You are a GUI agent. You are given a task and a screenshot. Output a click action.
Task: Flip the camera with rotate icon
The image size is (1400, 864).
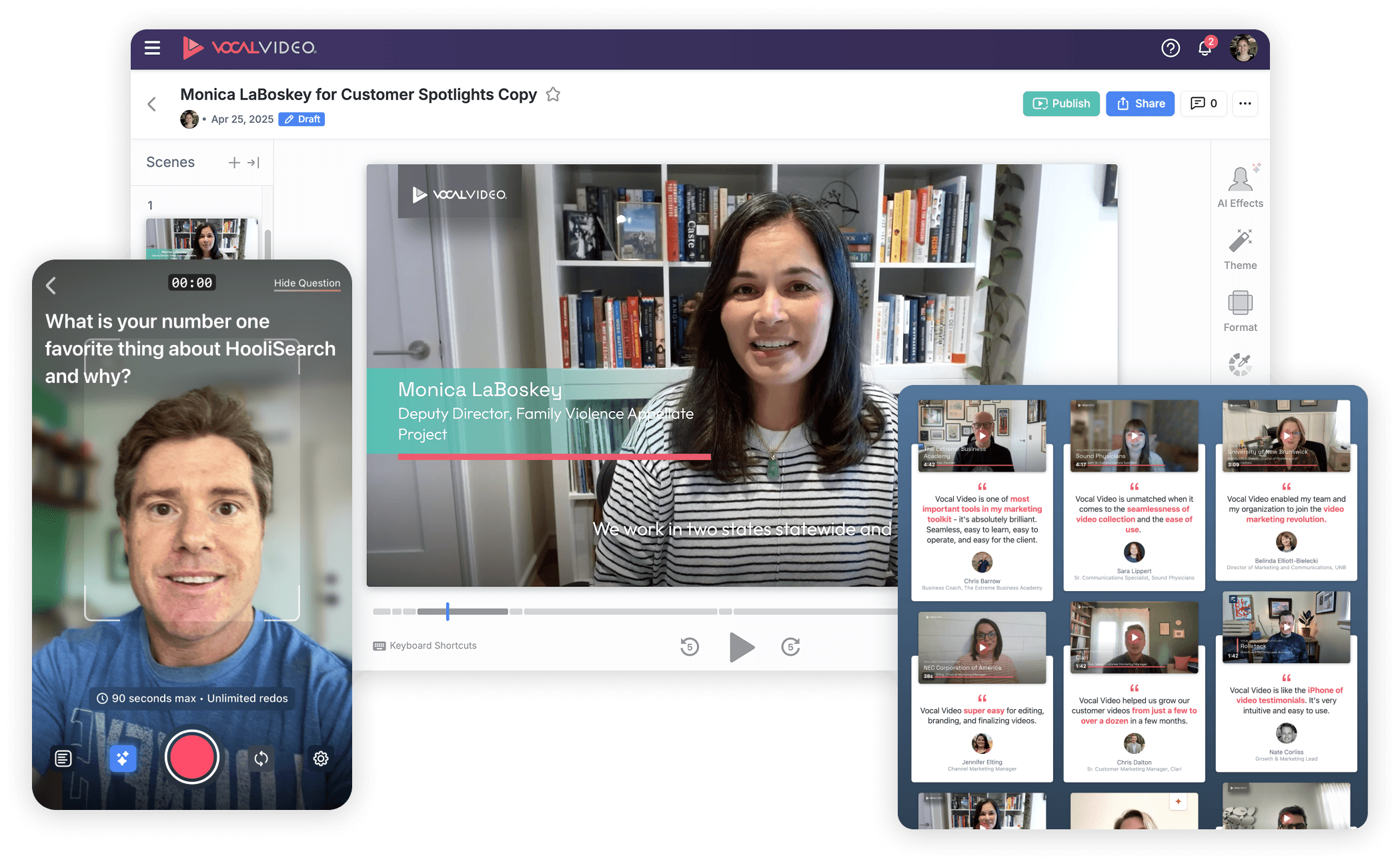[x=261, y=759]
